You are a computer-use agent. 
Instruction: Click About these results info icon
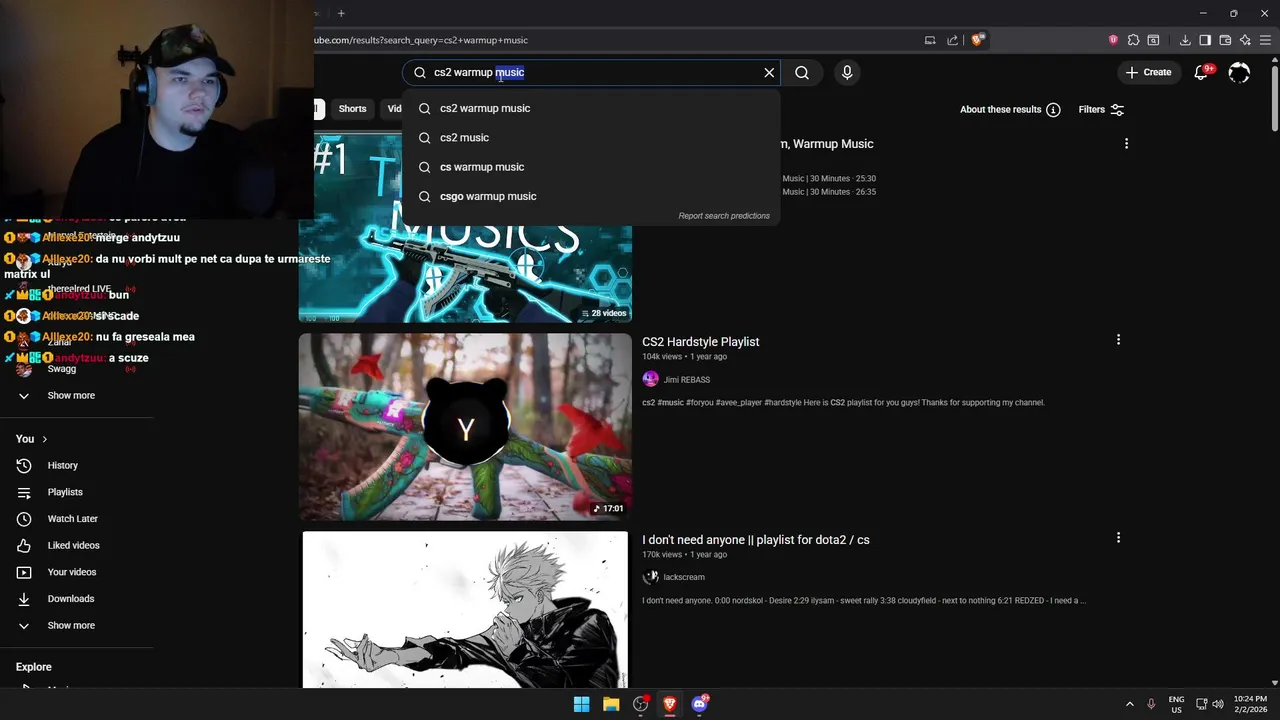pyautogui.click(x=1053, y=109)
